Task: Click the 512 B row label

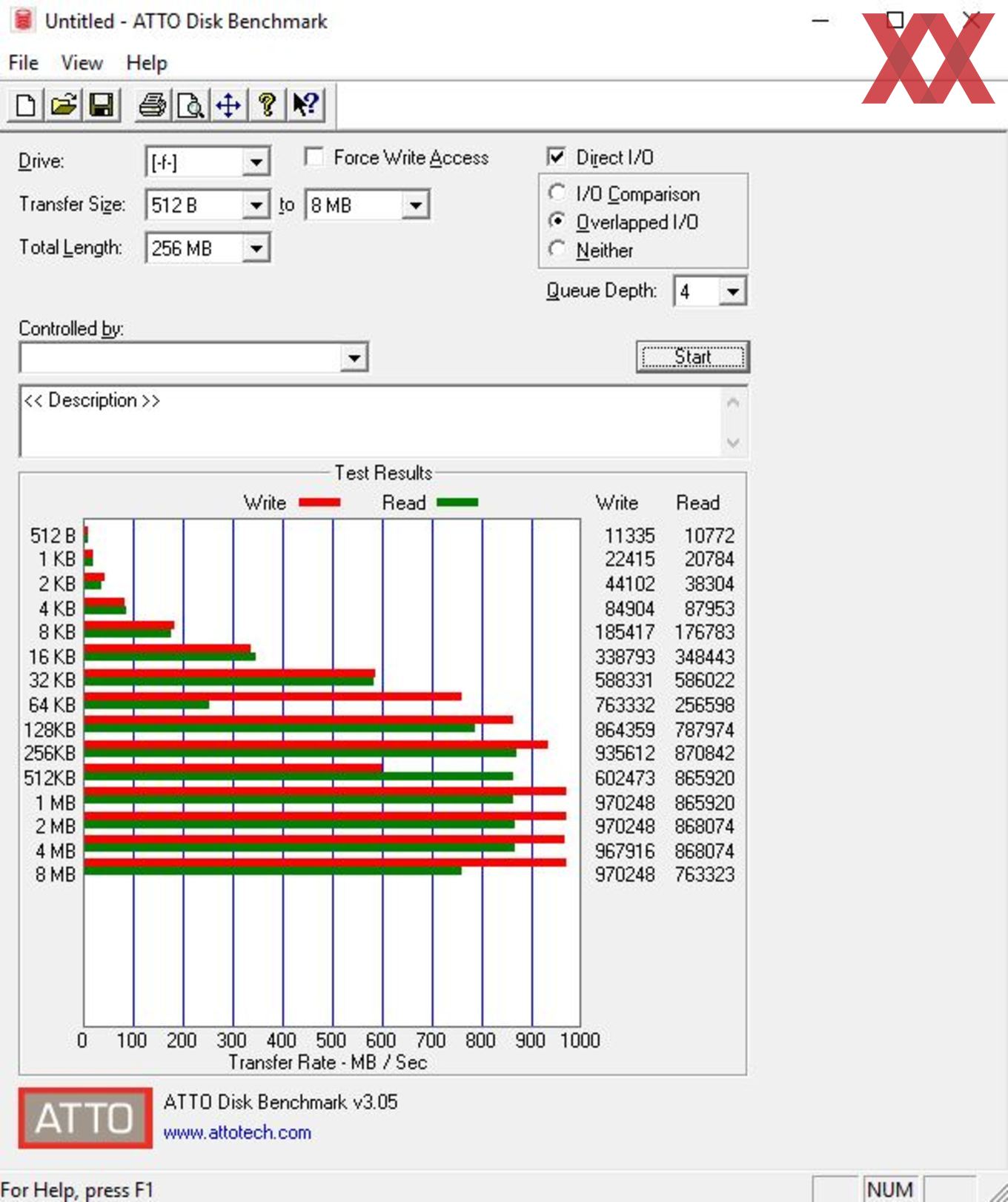Action: coord(53,535)
